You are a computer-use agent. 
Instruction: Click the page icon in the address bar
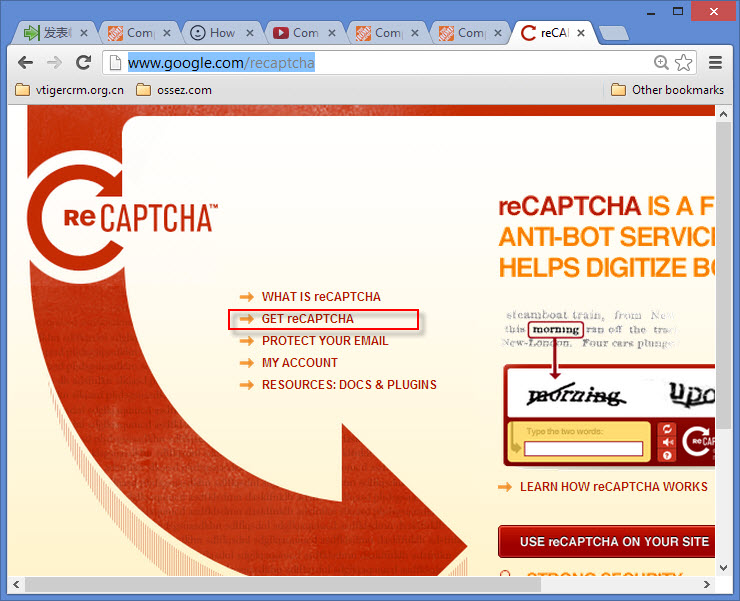coord(115,62)
